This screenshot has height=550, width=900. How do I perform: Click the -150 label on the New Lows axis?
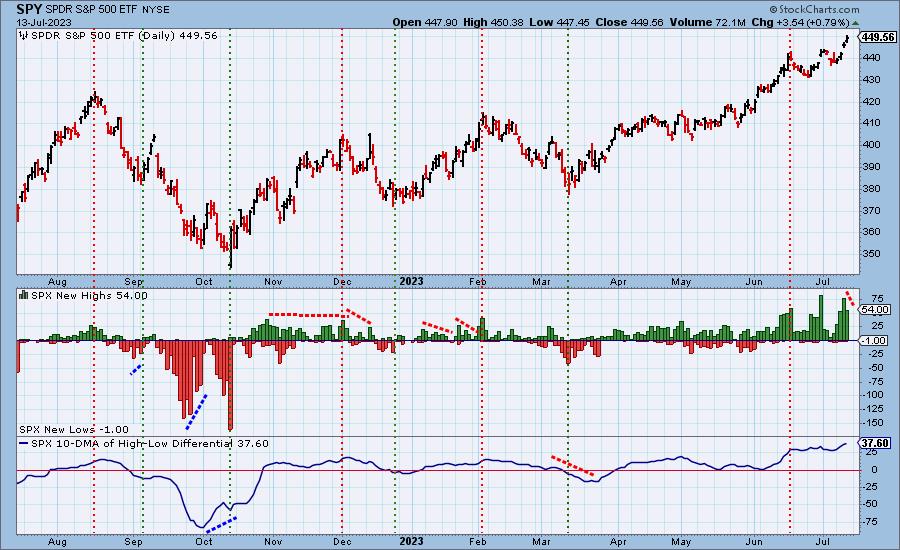click(x=873, y=423)
